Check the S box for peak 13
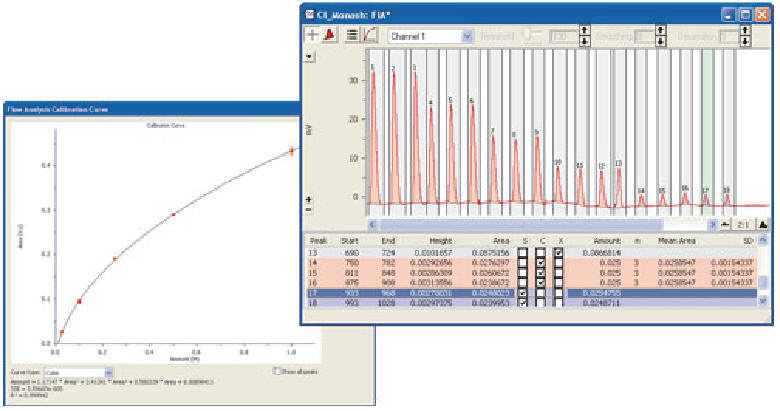 [522, 253]
